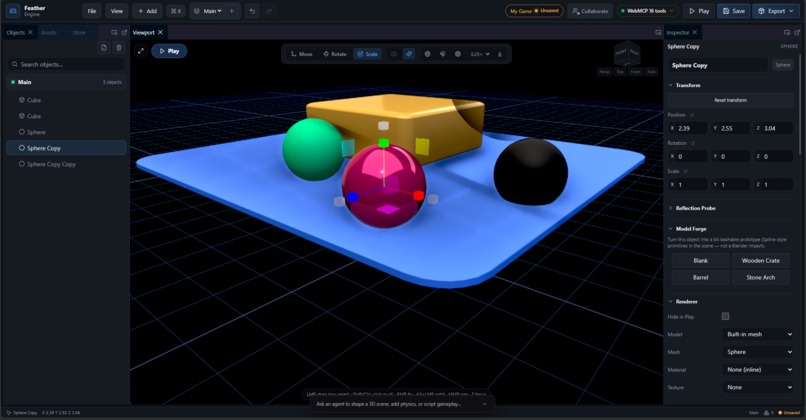Screen dimensions: 806x420
Task: Apply the Stone Arch prototype
Action: pyautogui.click(x=760, y=277)
